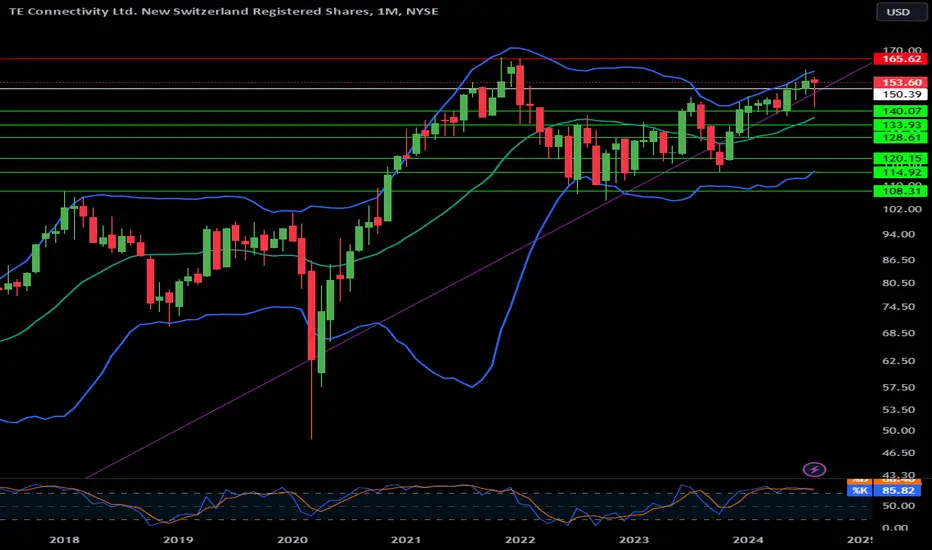Click the 74.50 price axis value
Image resolution: width=932 pixels, height=550 pixels.
tap(898, 307)
